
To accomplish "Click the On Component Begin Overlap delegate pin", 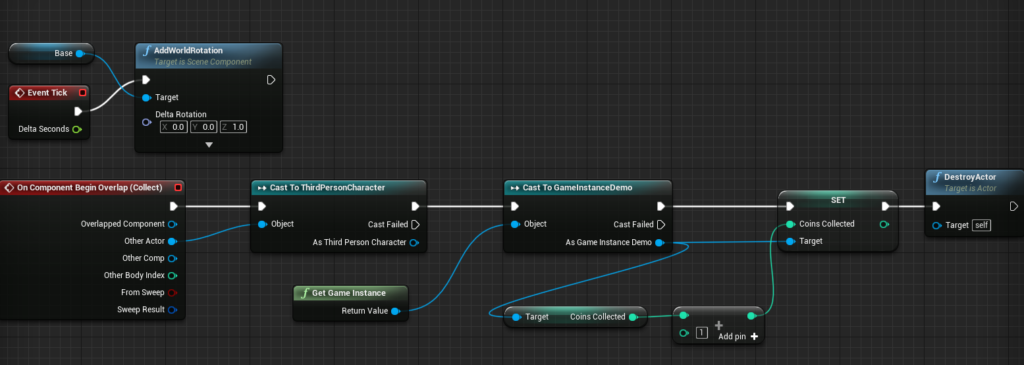I will pos(178,188).
